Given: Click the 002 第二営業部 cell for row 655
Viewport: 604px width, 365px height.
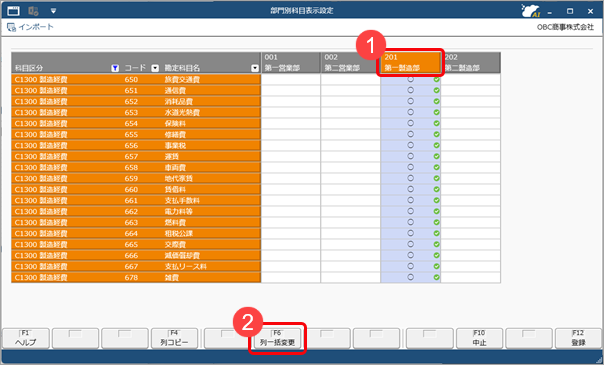Looking at the screenshot, I should 351,134.
